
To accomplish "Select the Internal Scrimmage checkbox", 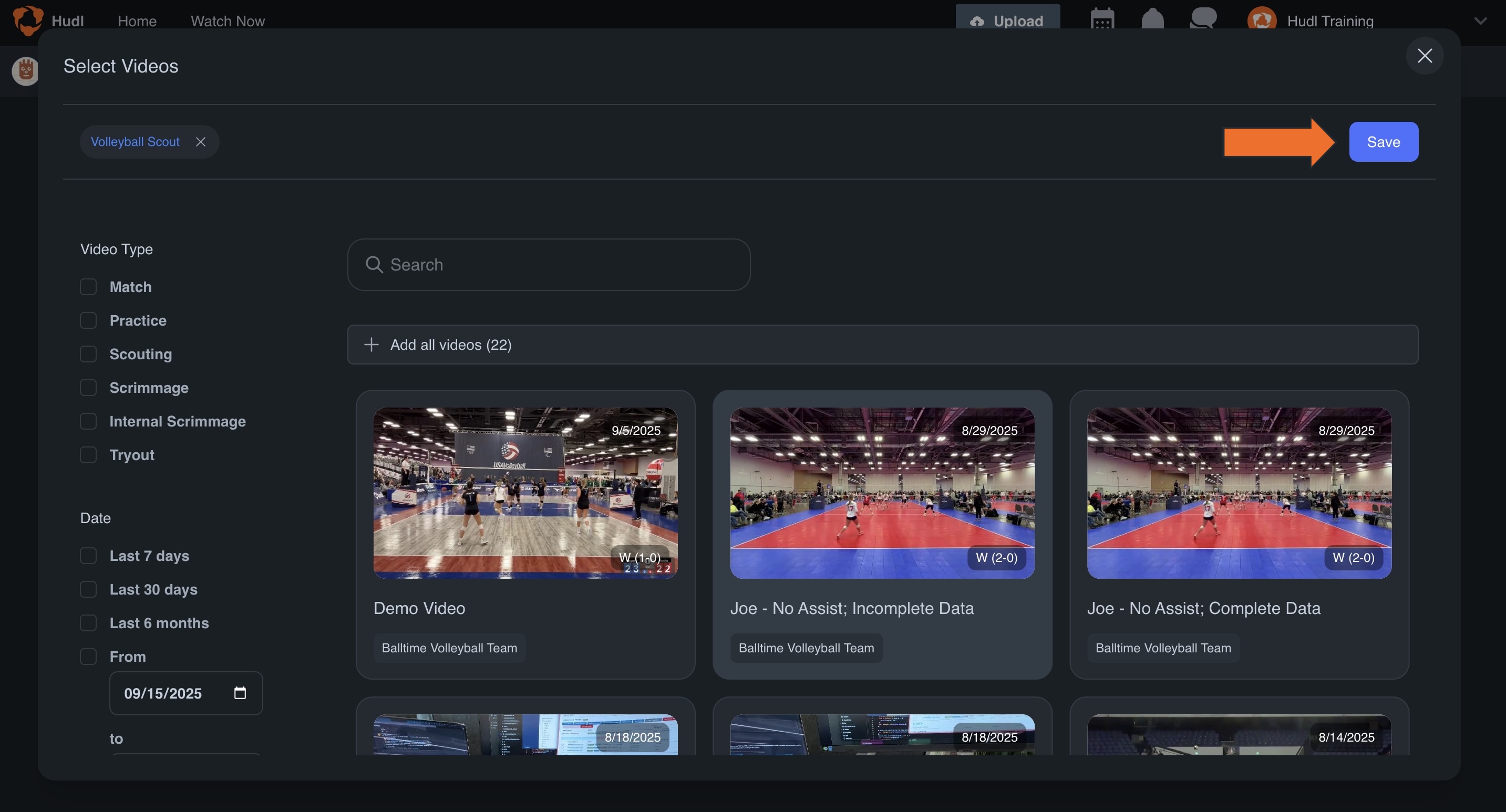I will pyautogui.click(x=88, y=421).
